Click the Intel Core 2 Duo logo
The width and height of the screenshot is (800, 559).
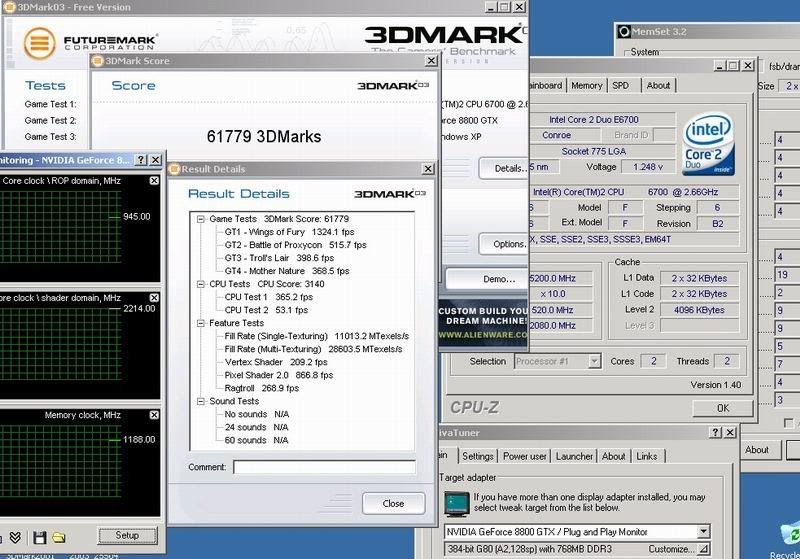707,146
